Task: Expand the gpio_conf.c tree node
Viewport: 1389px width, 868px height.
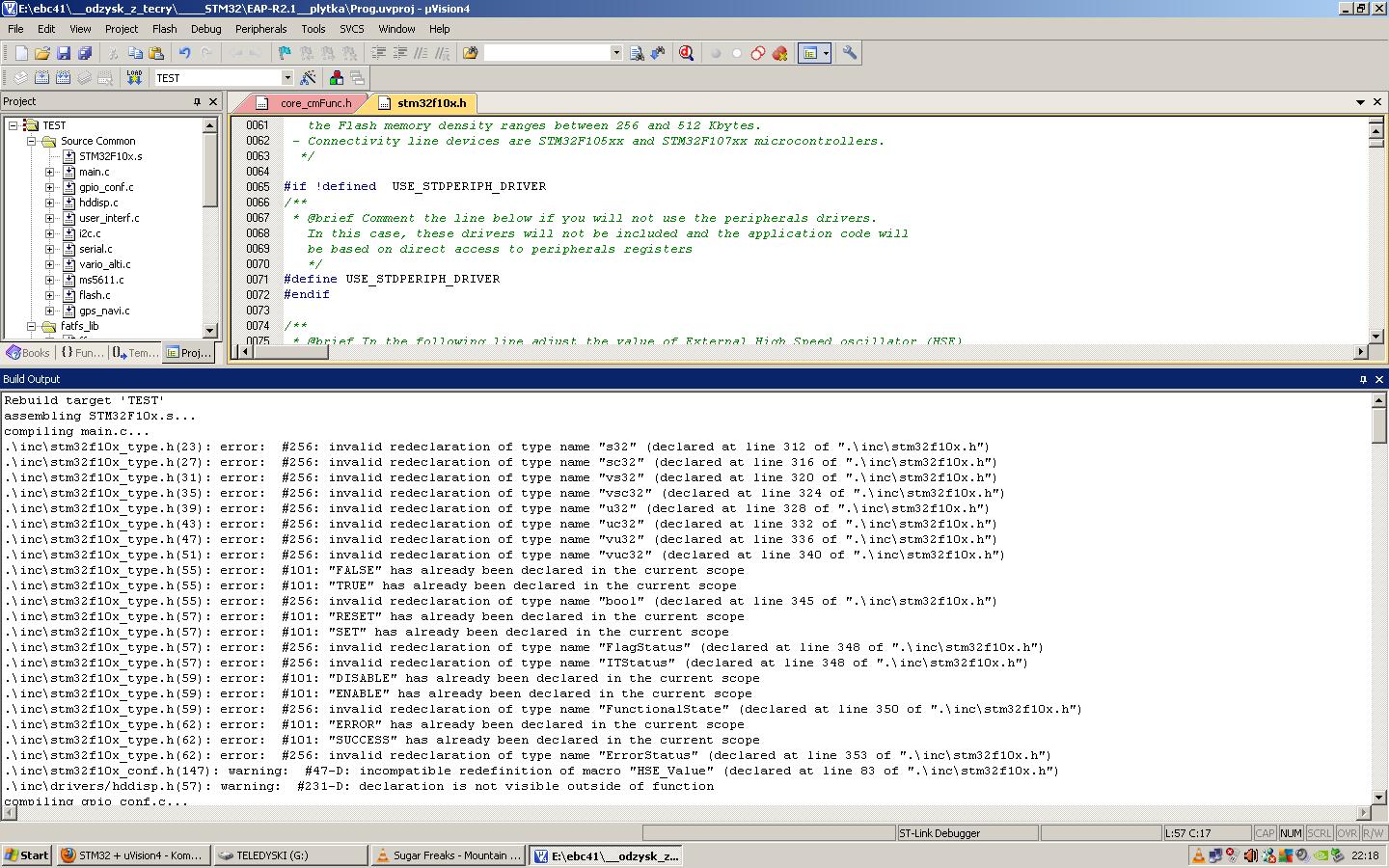Action: [x=50, y=187]
